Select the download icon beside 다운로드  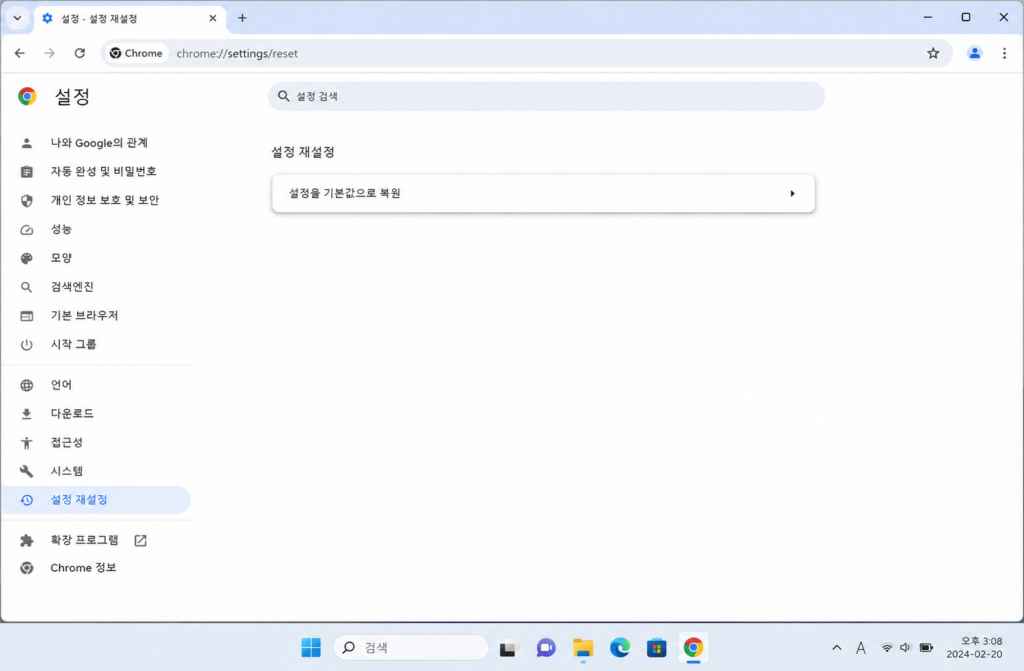(x=27, y=414)
